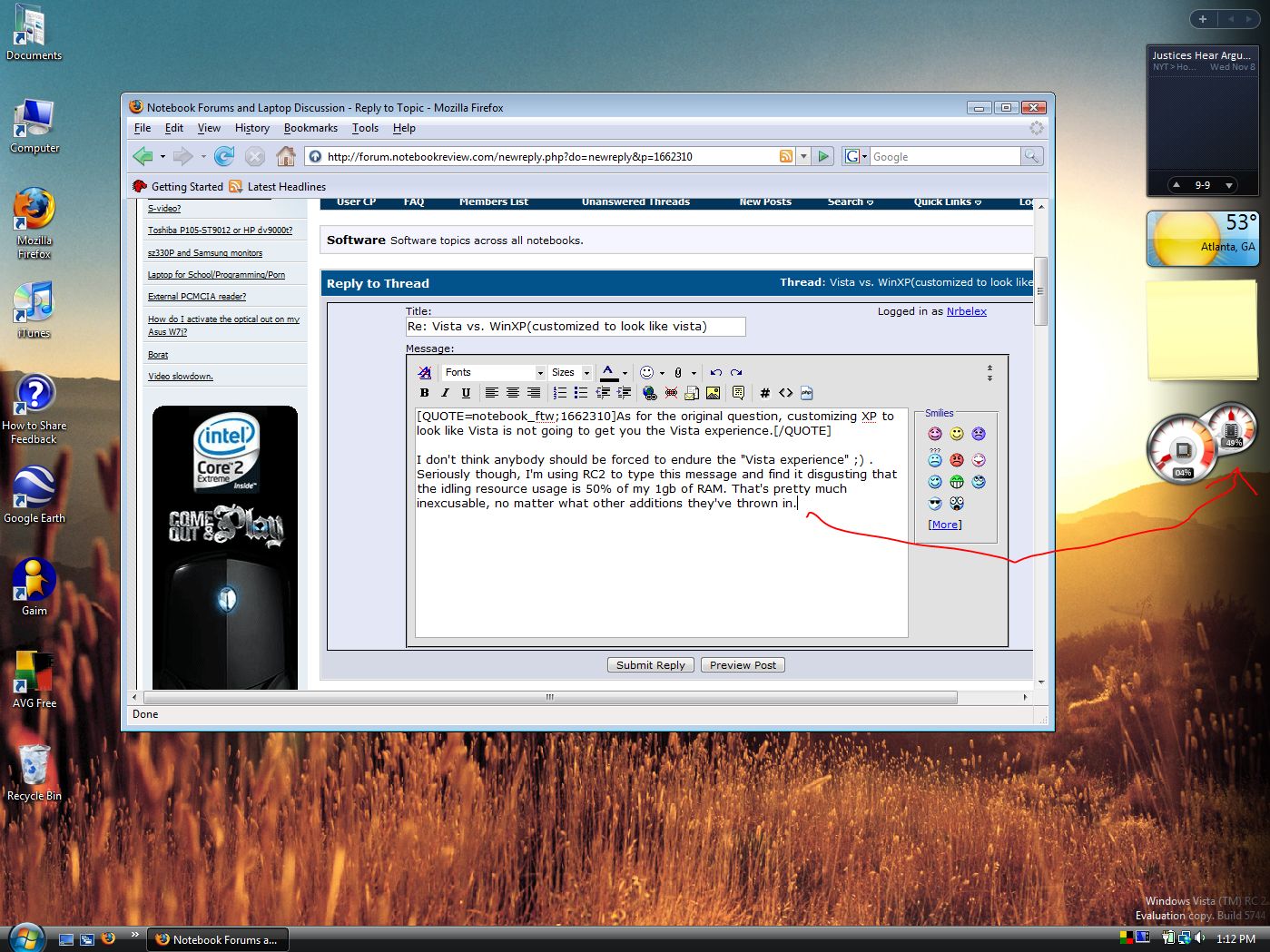The width and height of the screenshot is (1270, 952).
Task: Click the RSS feed icon in address bar
Action: coord(786,156)
